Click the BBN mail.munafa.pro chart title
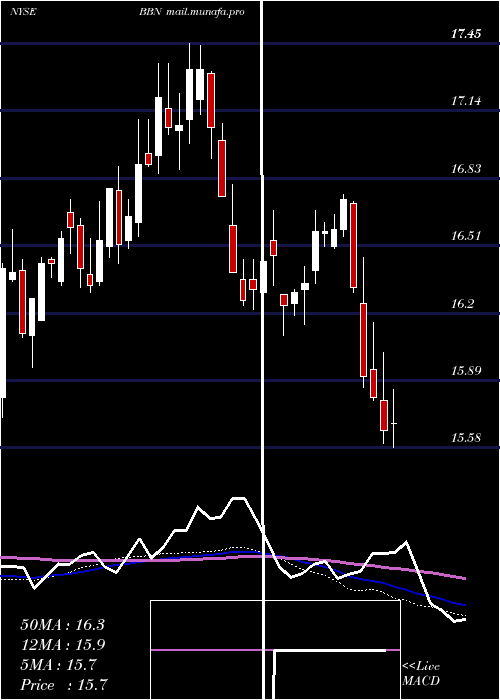The height and width of the screenshot is (700, 500). tap(192, 12)
